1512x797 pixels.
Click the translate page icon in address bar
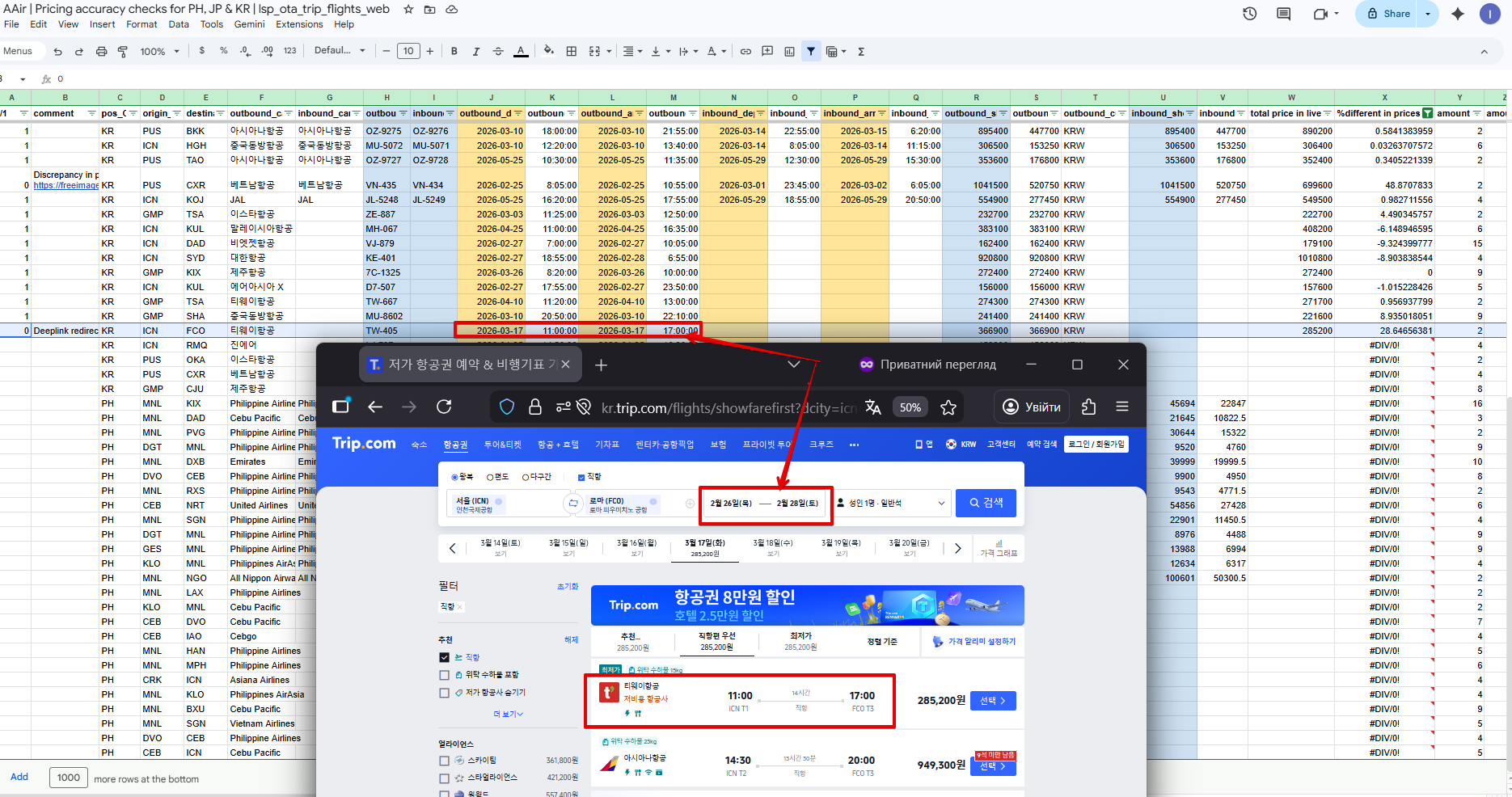coord(872,407)
